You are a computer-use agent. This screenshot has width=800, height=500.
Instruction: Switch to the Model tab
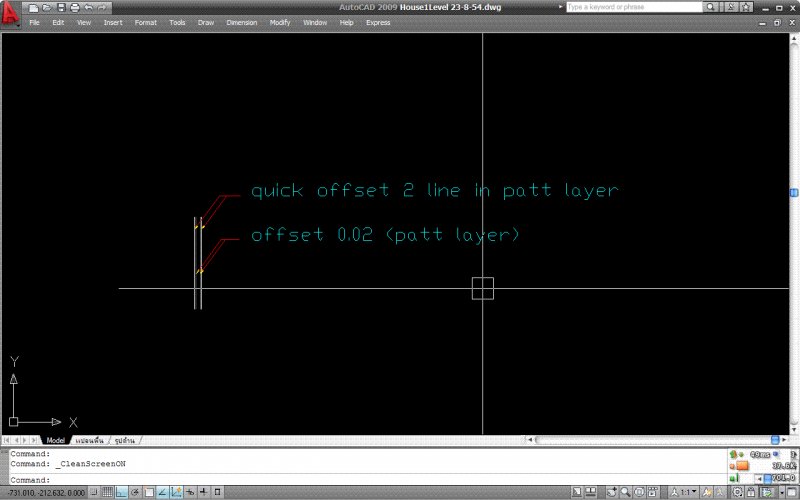[55, 440]
